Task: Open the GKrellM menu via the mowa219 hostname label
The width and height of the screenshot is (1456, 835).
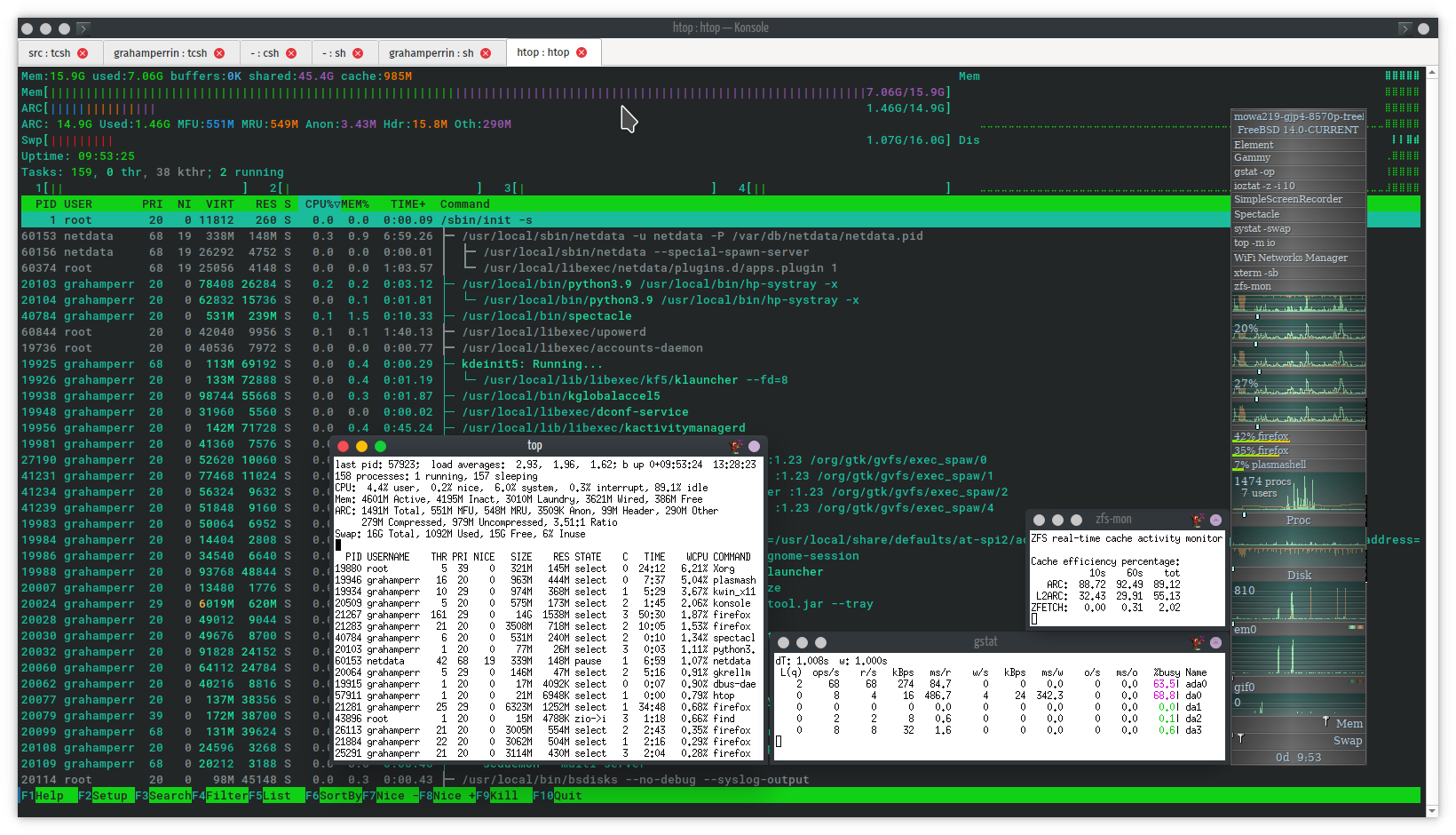Action: click(x=1298, y=115)
